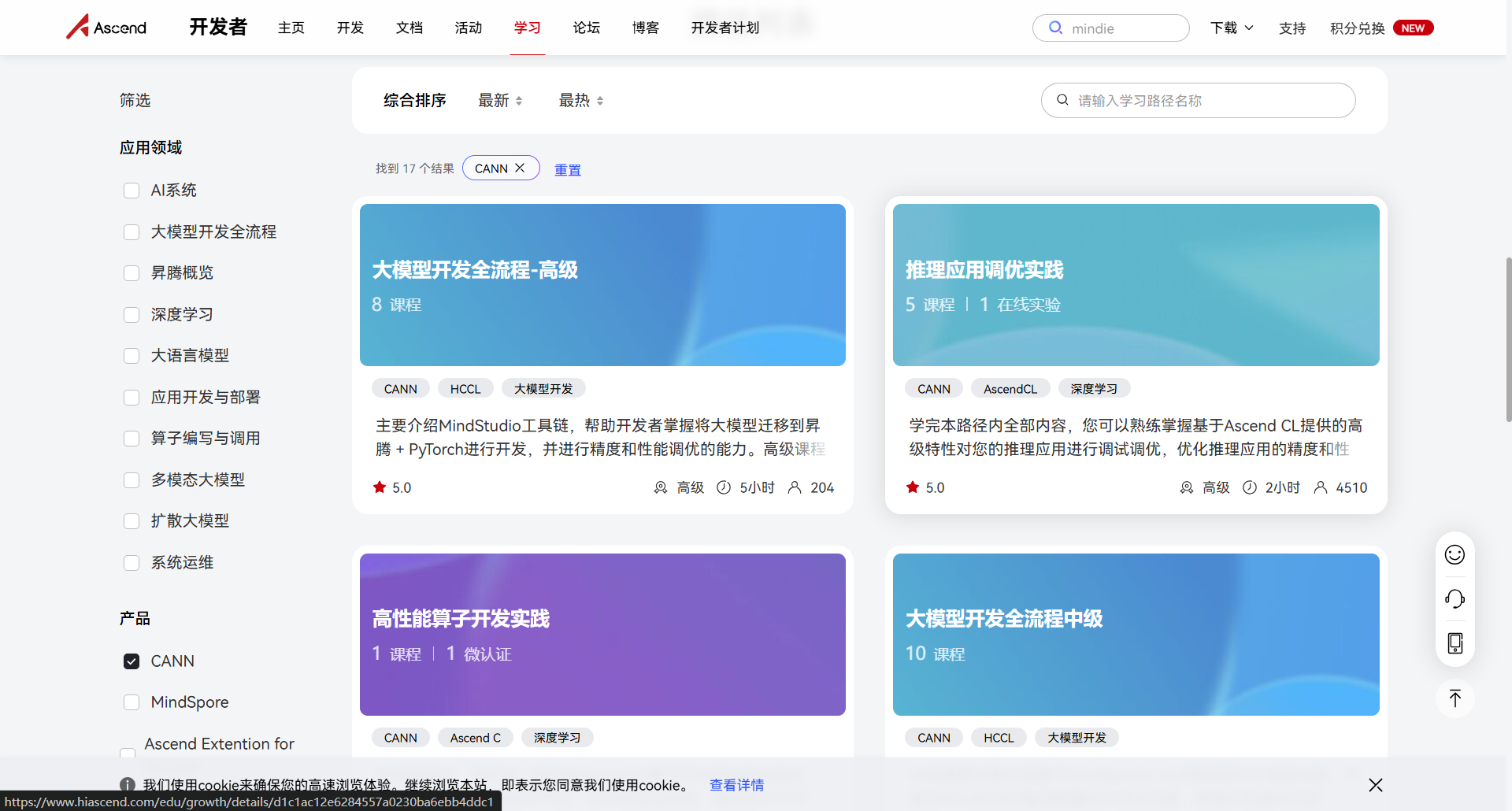Screen dimensions: 1512x811
Task: Check the 昇腾概览 filter checkbox
Action: tap(132, 273)
